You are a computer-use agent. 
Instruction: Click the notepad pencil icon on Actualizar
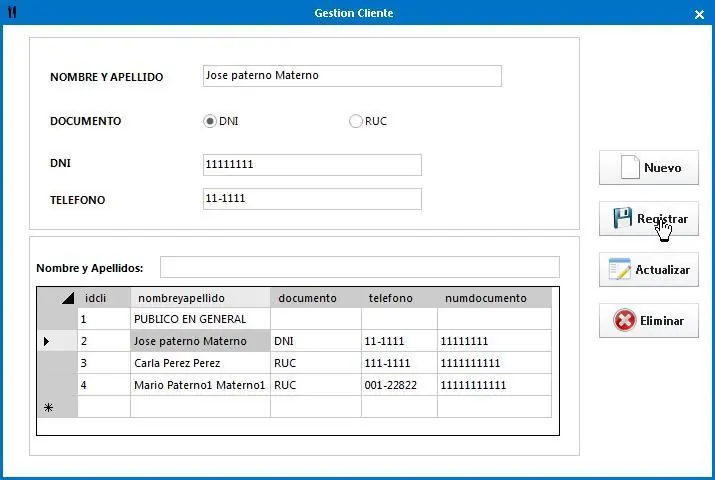[x=620, y=269]
